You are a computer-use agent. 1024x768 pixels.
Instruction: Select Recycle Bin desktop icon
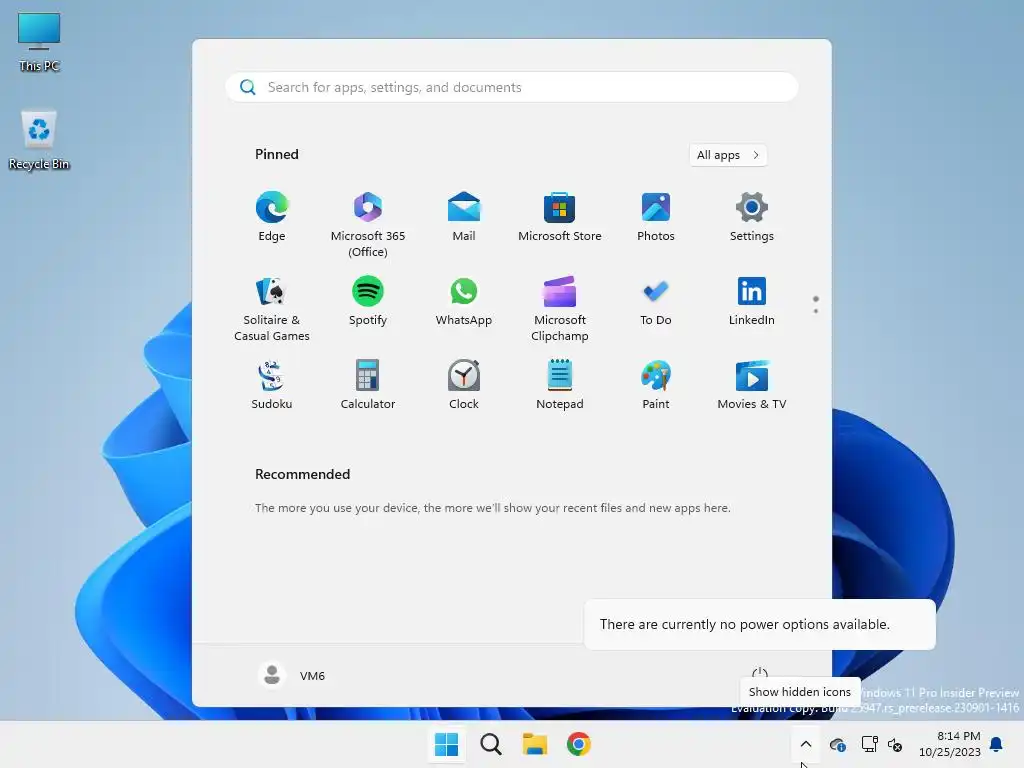(x=39, y=140)
